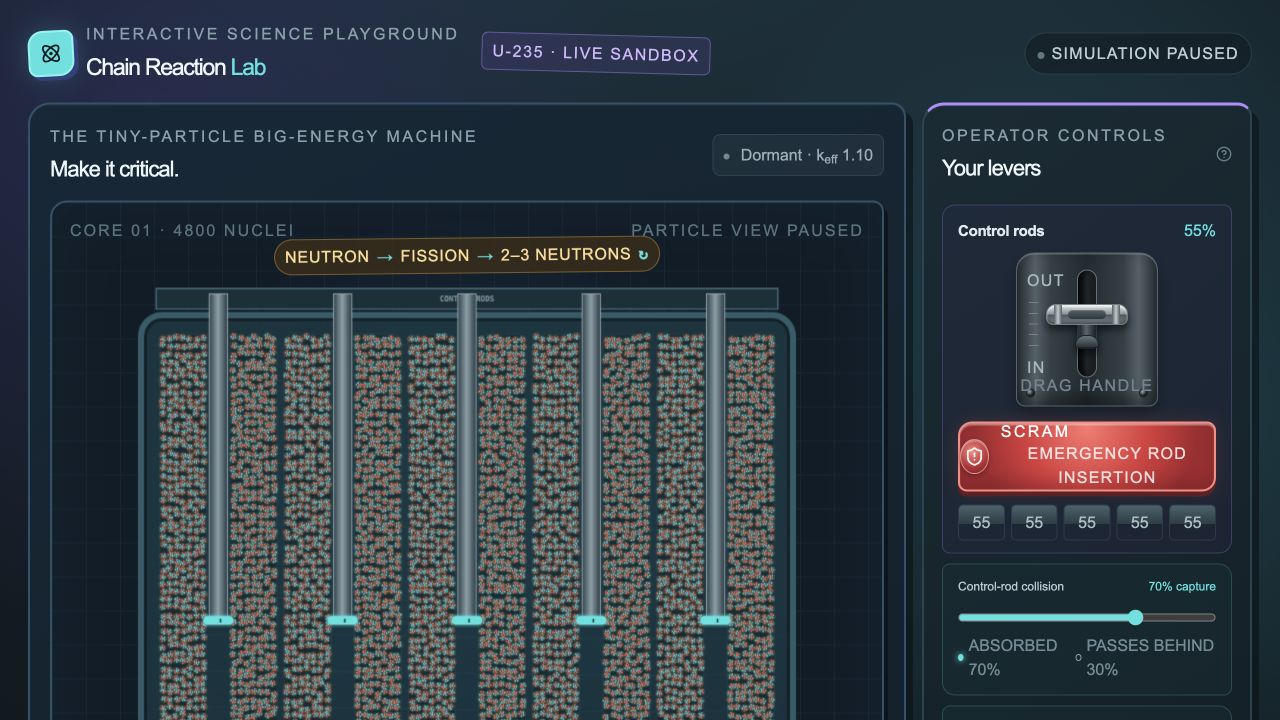Click the 70% capture readout

pos(1182,587)
